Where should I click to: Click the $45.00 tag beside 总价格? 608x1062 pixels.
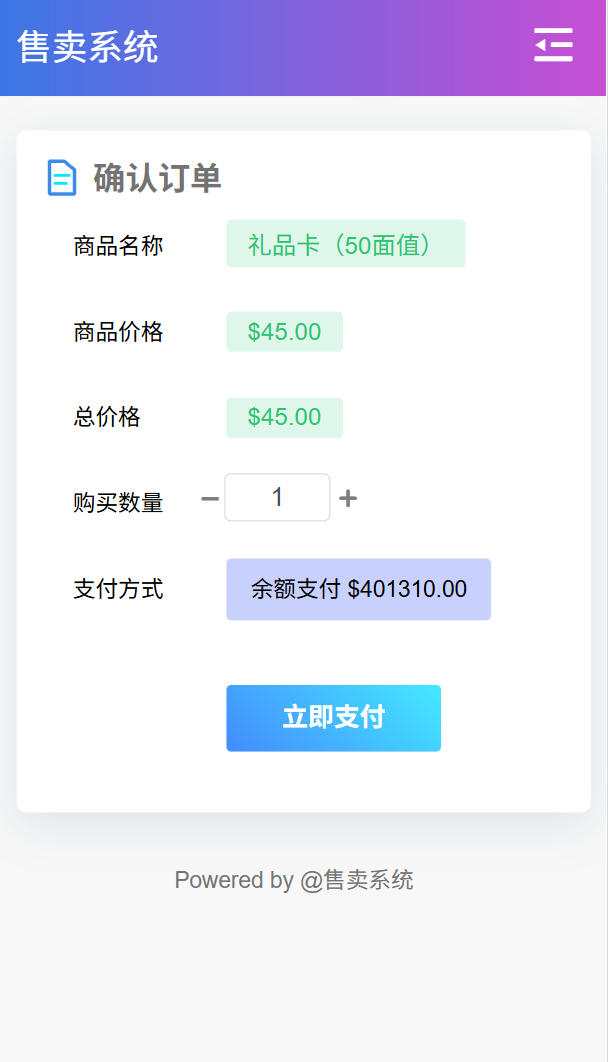[x=284, y=418]
